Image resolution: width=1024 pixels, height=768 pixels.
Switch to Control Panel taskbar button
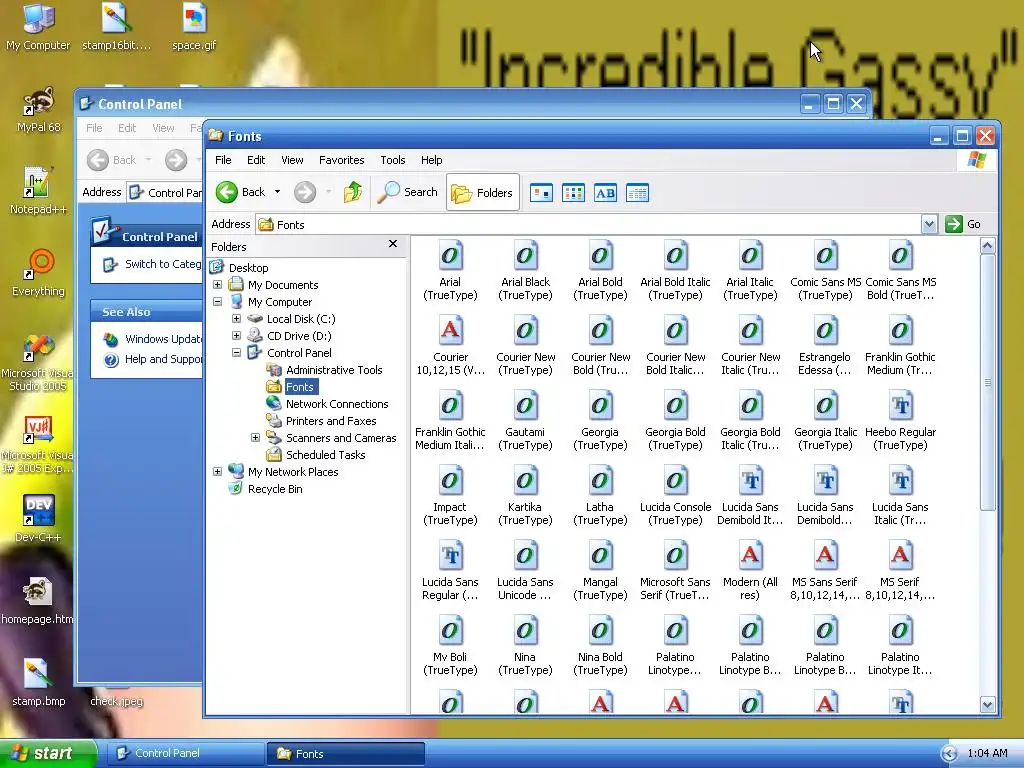coord(185,753)
